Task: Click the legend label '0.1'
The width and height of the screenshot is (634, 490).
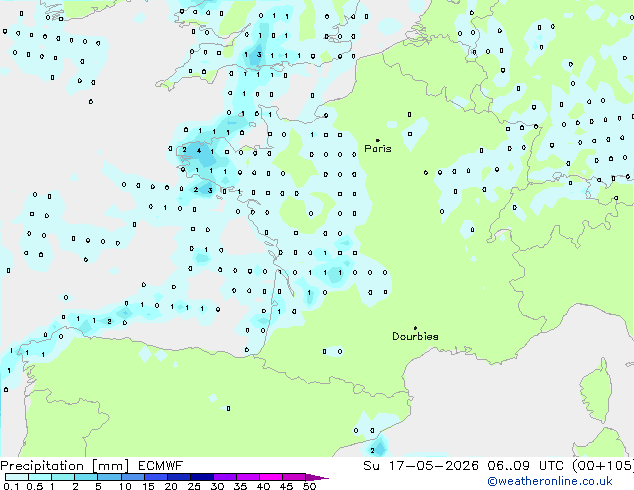Action: coord(11,486)
